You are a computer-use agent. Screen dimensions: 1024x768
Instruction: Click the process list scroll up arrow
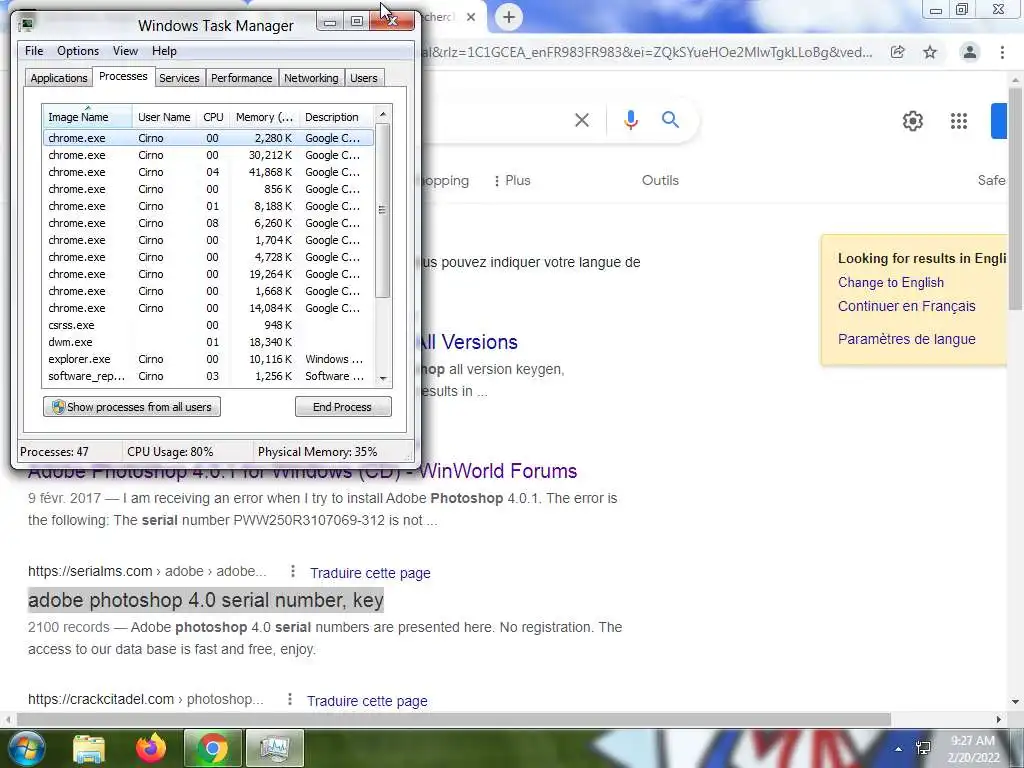[x=383, y=114]
